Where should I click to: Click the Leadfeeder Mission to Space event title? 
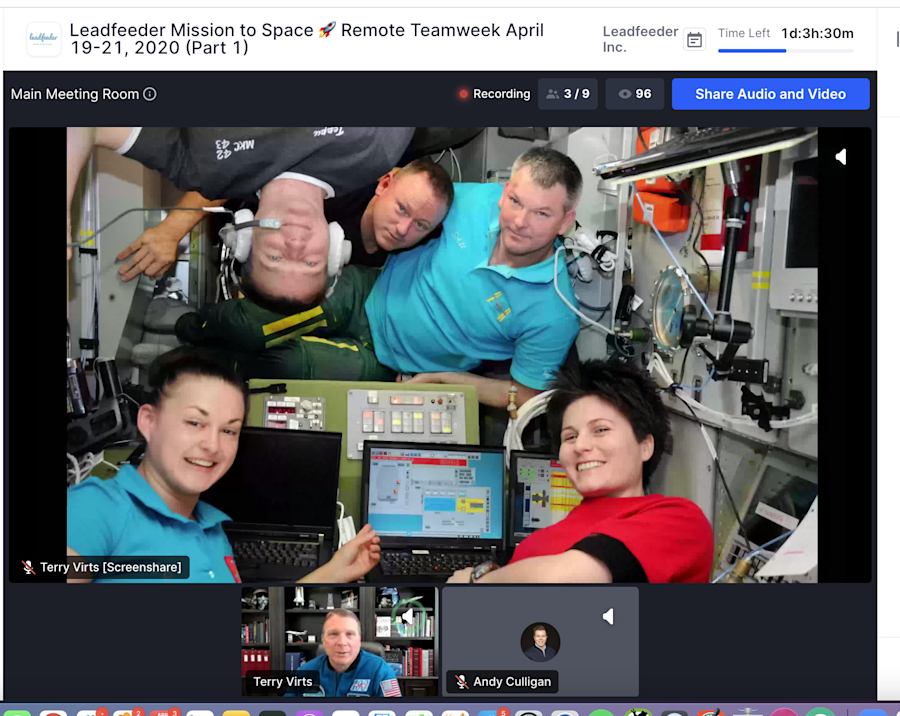(x=307, y=38)
